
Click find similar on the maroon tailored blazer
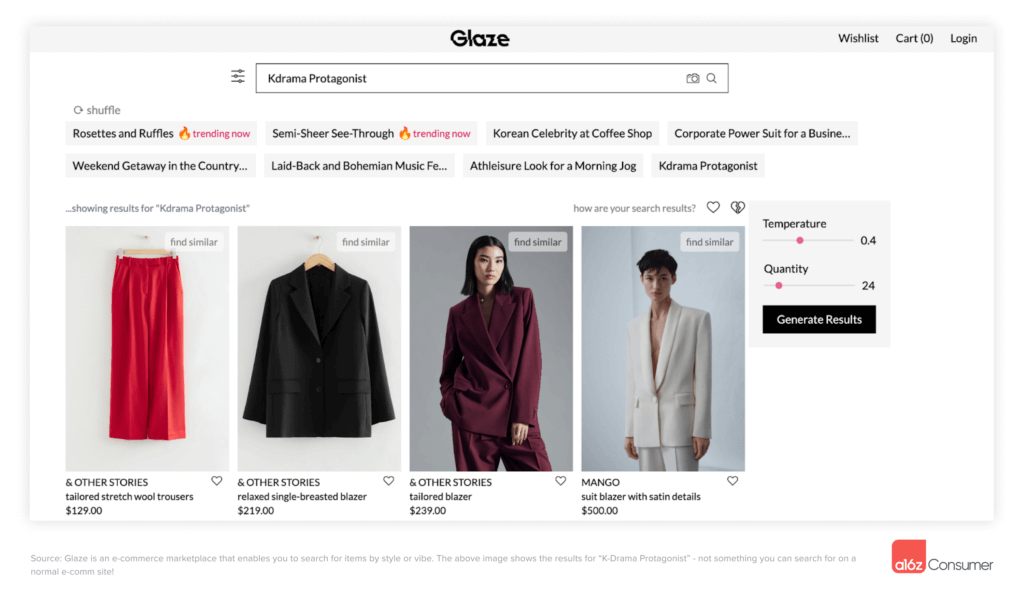[537, 241]
